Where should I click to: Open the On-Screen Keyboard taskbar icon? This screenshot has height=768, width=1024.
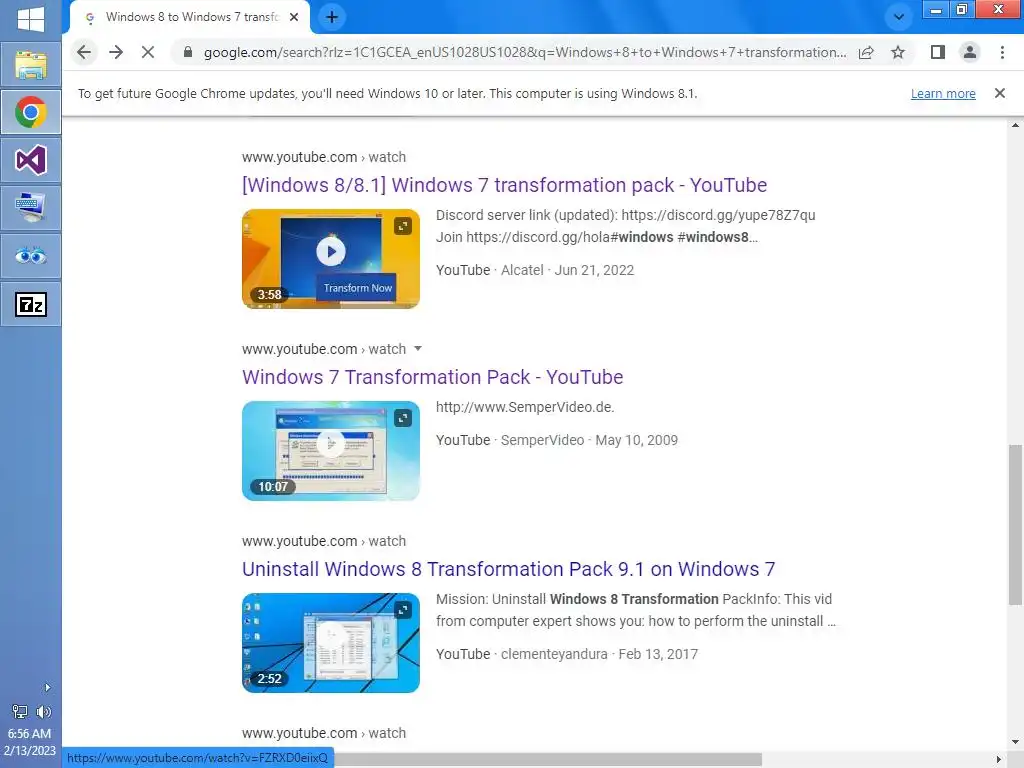click(x=31, y=208)
